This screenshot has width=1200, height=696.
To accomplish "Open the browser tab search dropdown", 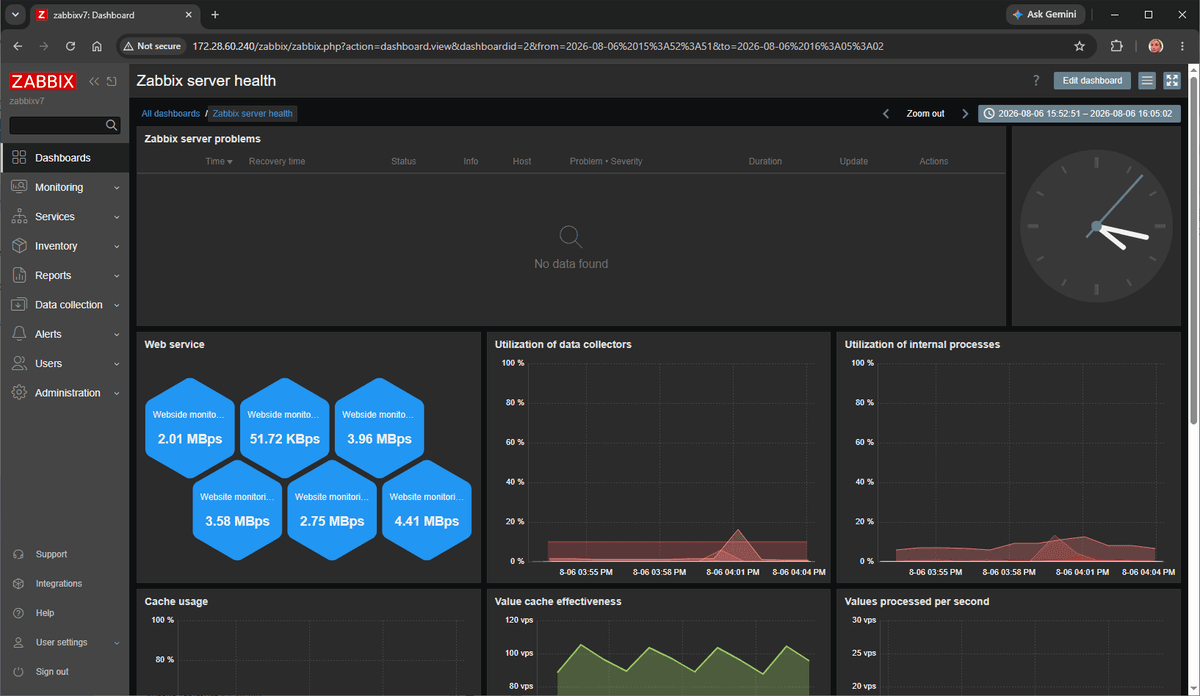I will 16,15.
